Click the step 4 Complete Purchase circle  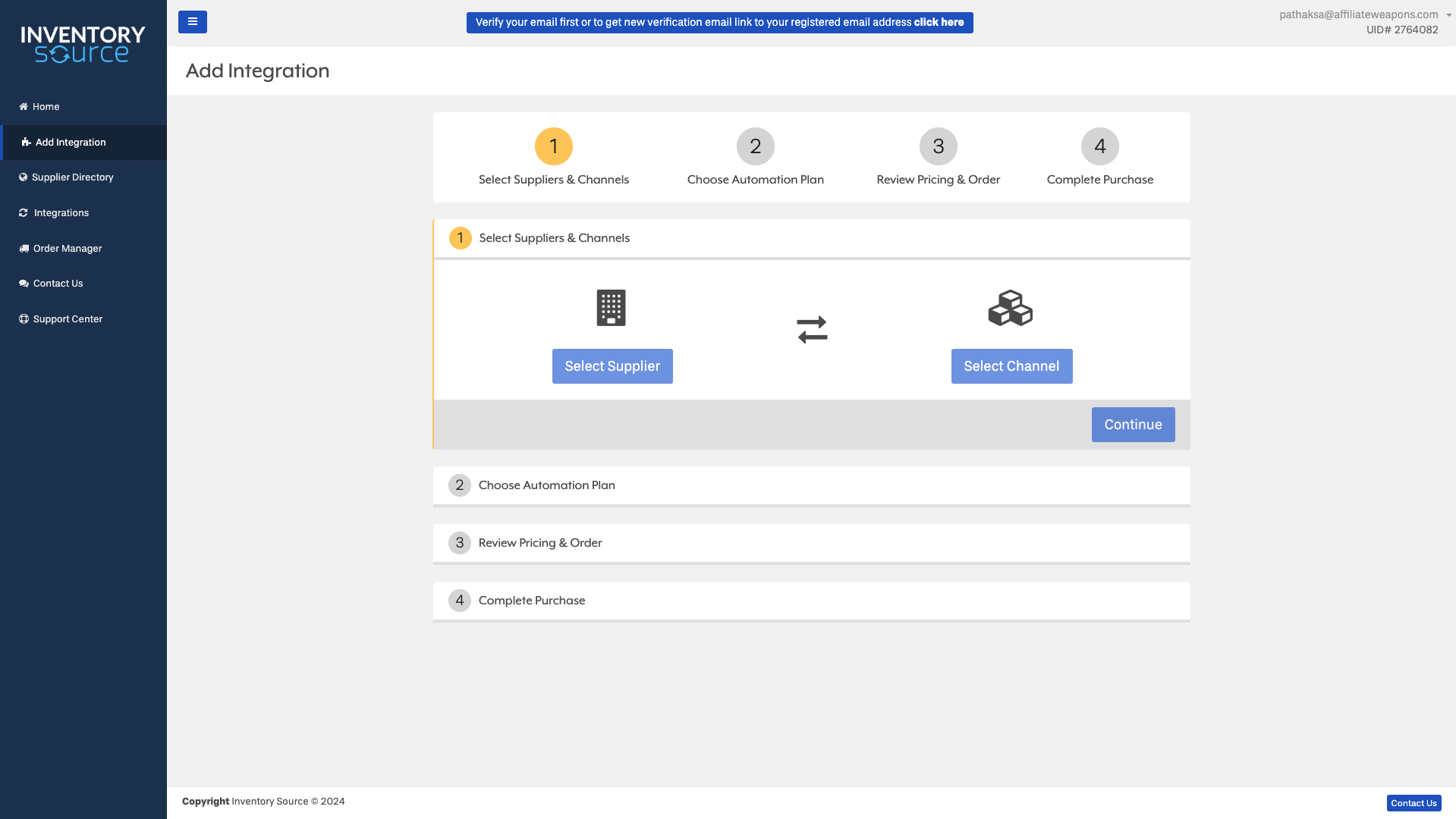click(1099, 146)
